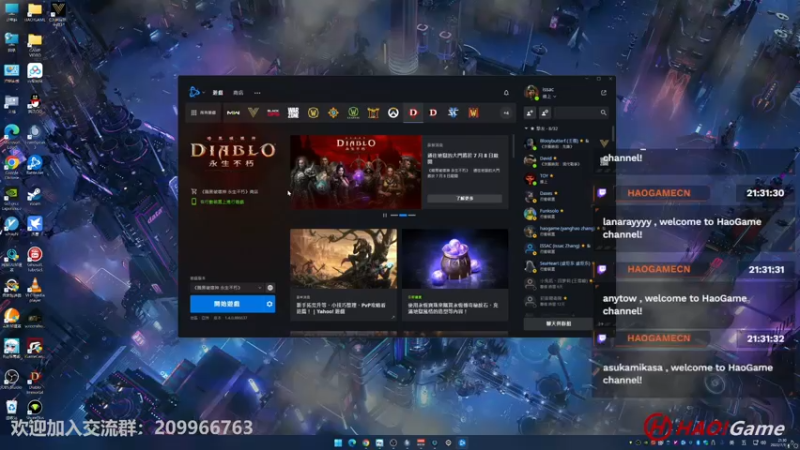Open the Diablo Immortal shop link

(225, 192)
